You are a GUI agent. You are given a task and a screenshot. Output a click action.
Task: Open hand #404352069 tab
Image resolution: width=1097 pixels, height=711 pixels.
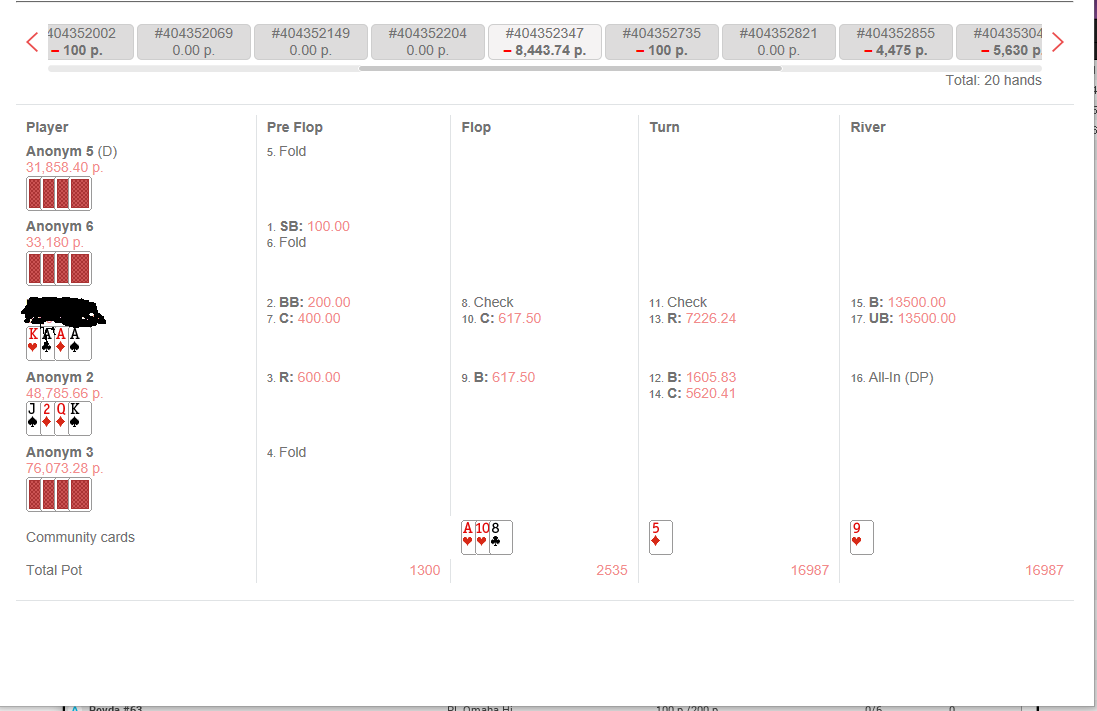[194, 42]
